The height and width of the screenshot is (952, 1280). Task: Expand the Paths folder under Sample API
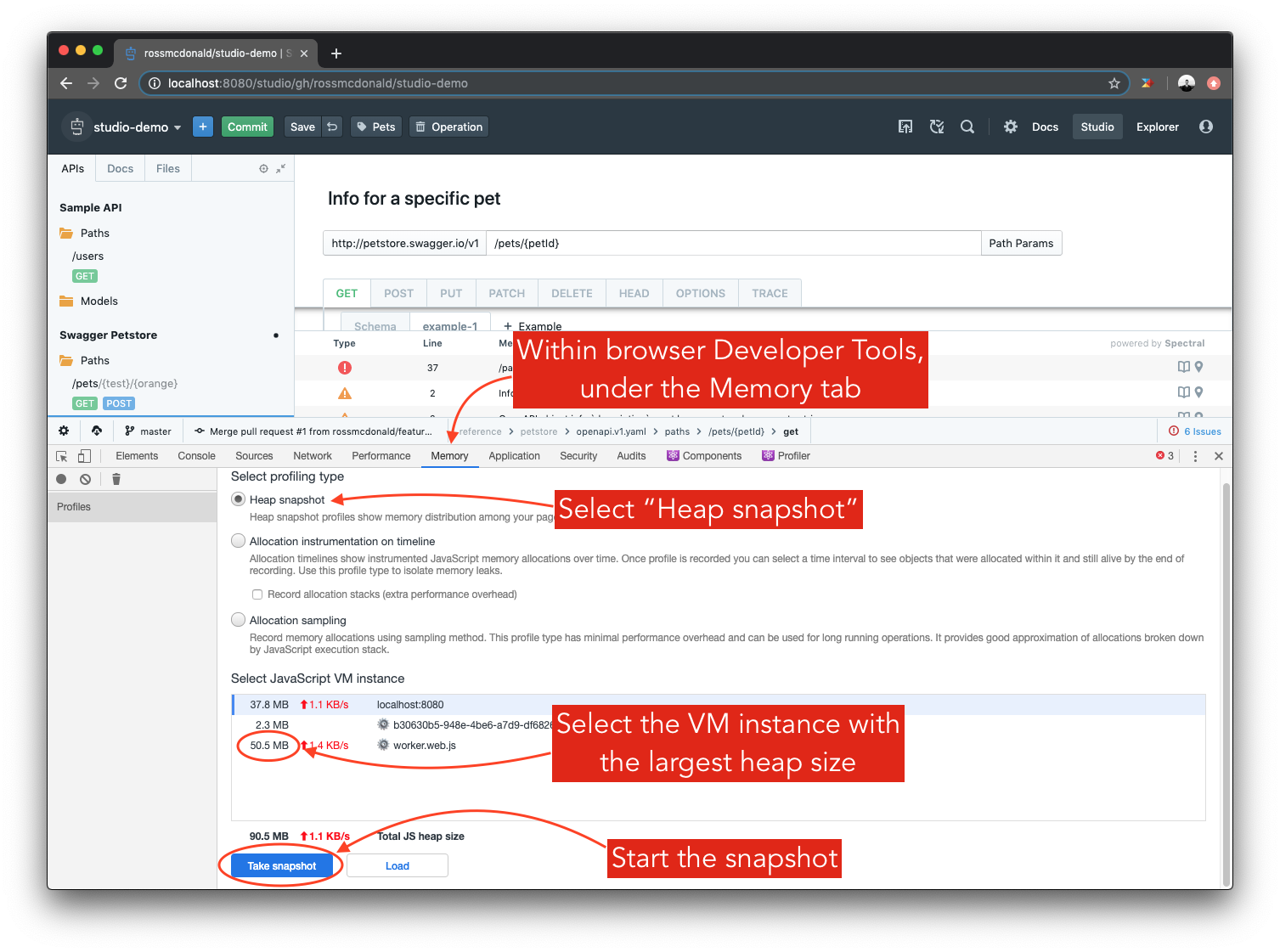coord(84,233)
